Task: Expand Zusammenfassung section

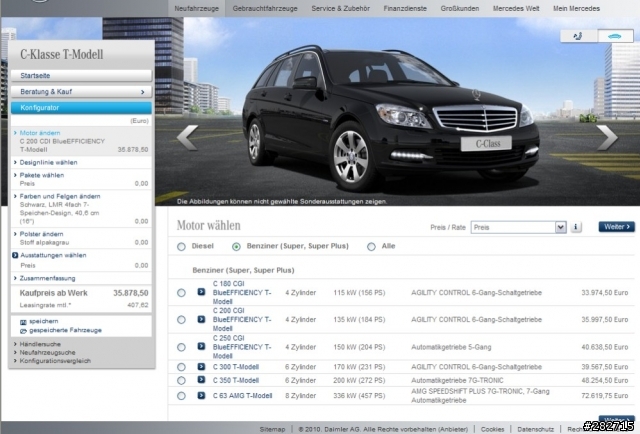Action: click(47, 278)
